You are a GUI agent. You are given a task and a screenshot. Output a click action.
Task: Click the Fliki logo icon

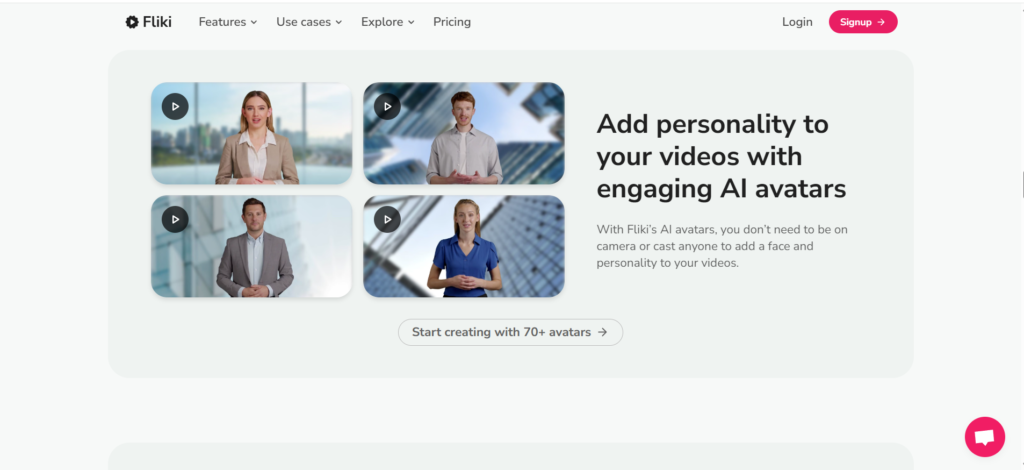click(x=133, y=22)
